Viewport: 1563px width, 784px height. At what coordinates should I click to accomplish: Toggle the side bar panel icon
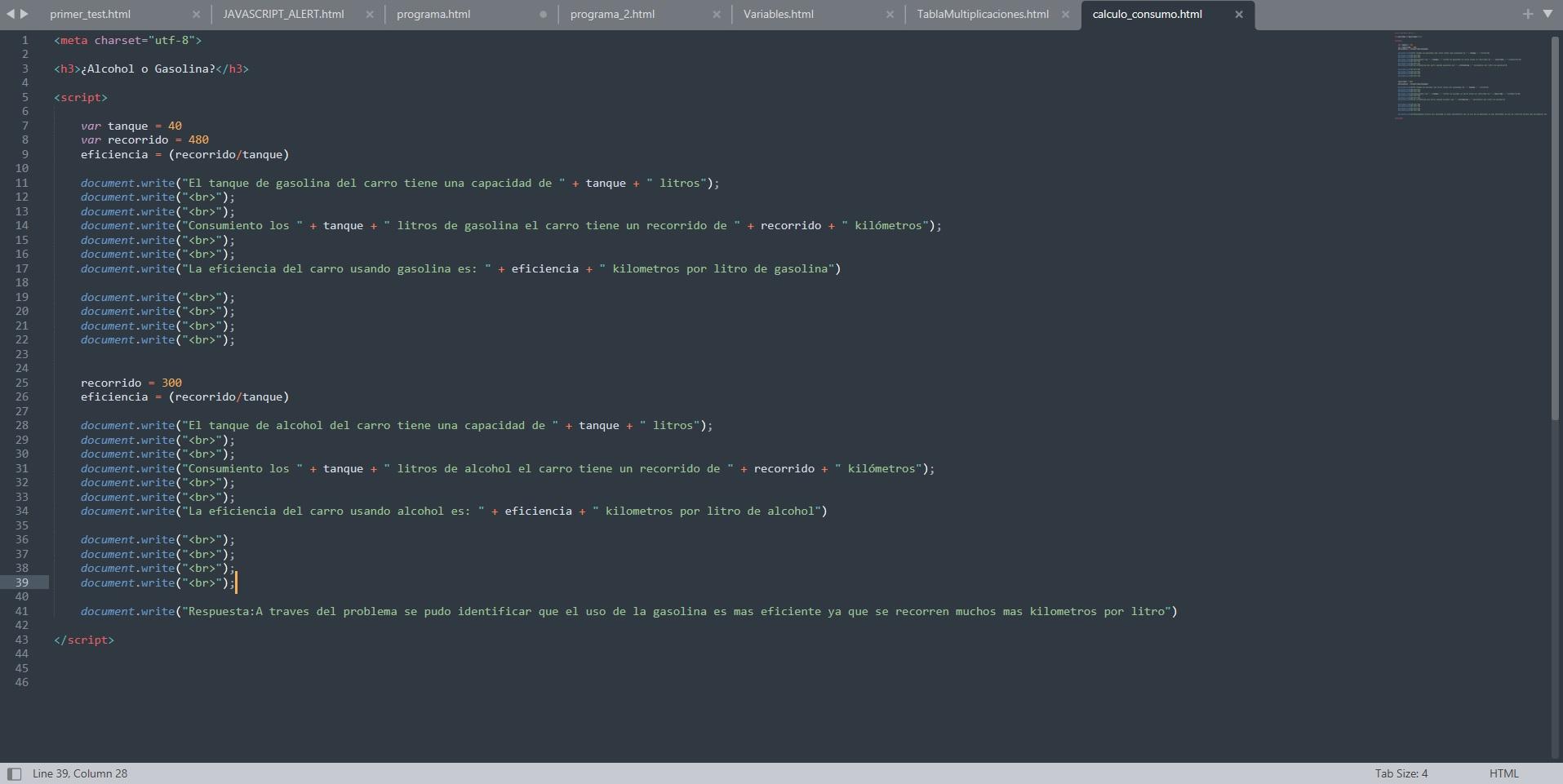(14, 773)
